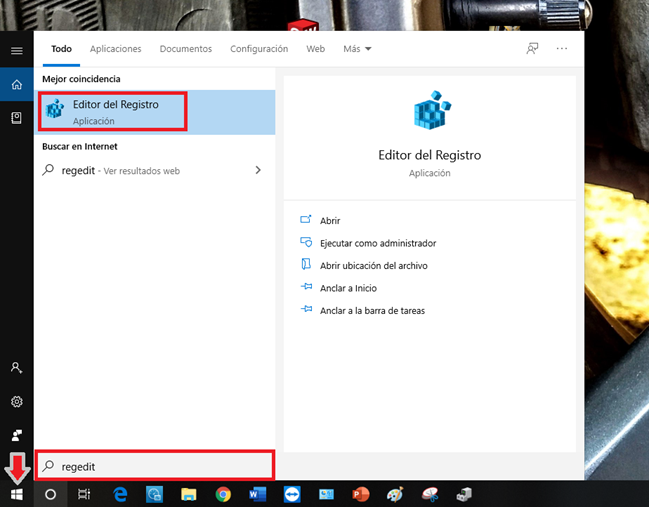The width and height of the screenshot is (649, 507).
Task: Click the hamburger menu icon in the search sidebar
Action: (17, 50)
